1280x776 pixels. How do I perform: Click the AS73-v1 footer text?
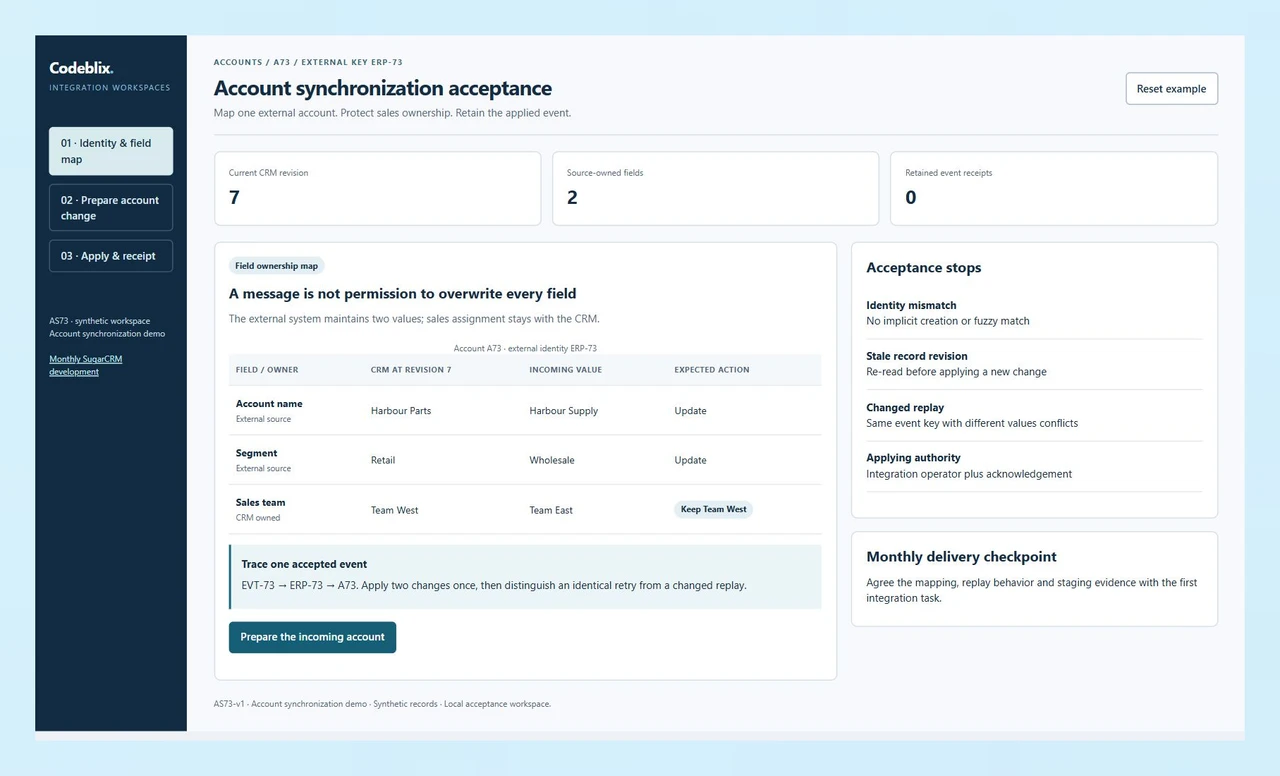point(382,704)
